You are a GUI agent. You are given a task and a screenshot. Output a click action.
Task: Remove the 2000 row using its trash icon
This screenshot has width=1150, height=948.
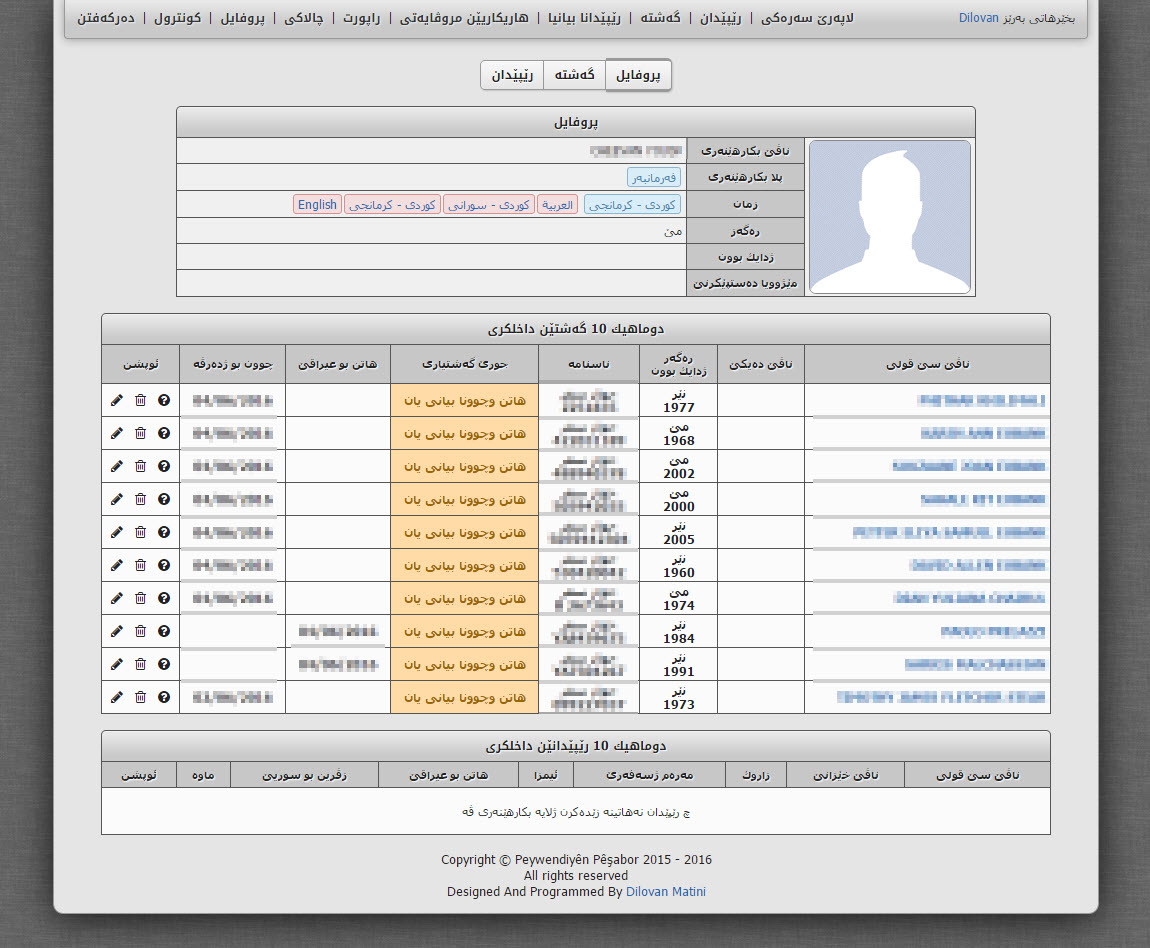[x=140, y=499]
